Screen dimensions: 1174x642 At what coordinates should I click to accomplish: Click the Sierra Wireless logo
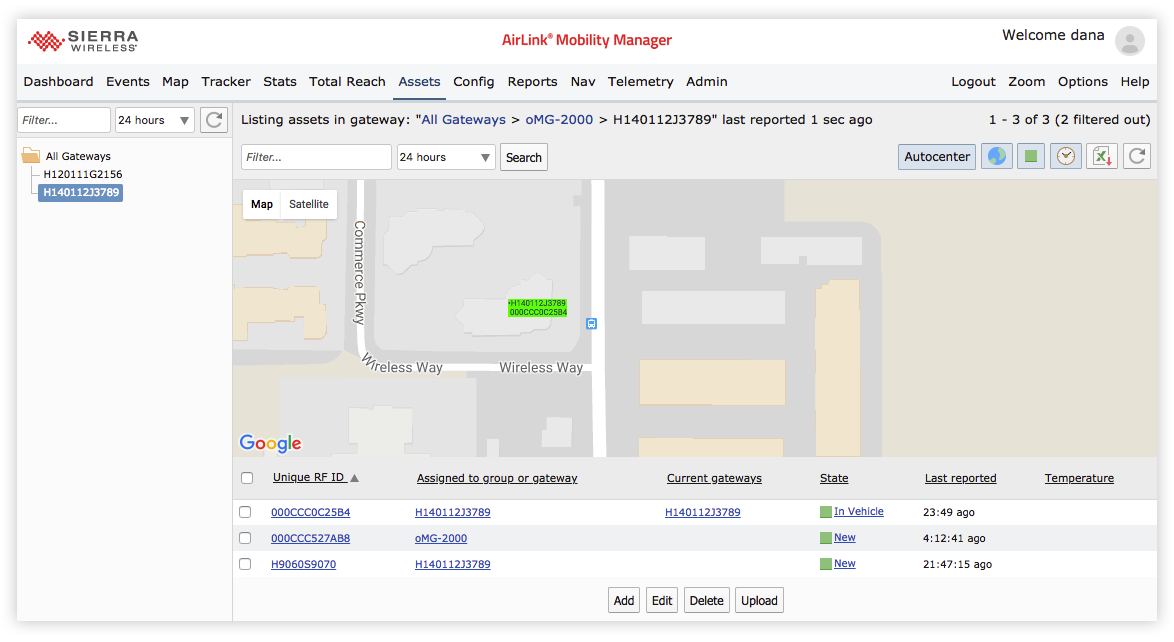(x=83, y=41)
